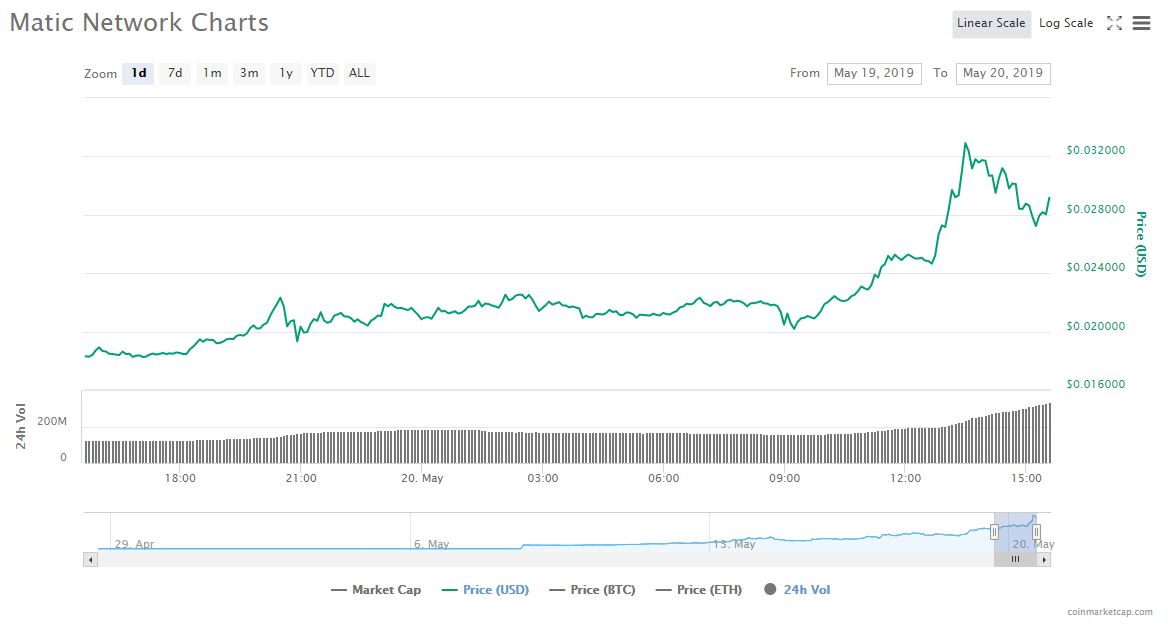The image size is (1171, 626).
Task: Zoom chart to ALL
Action: (x=359, y=73)
